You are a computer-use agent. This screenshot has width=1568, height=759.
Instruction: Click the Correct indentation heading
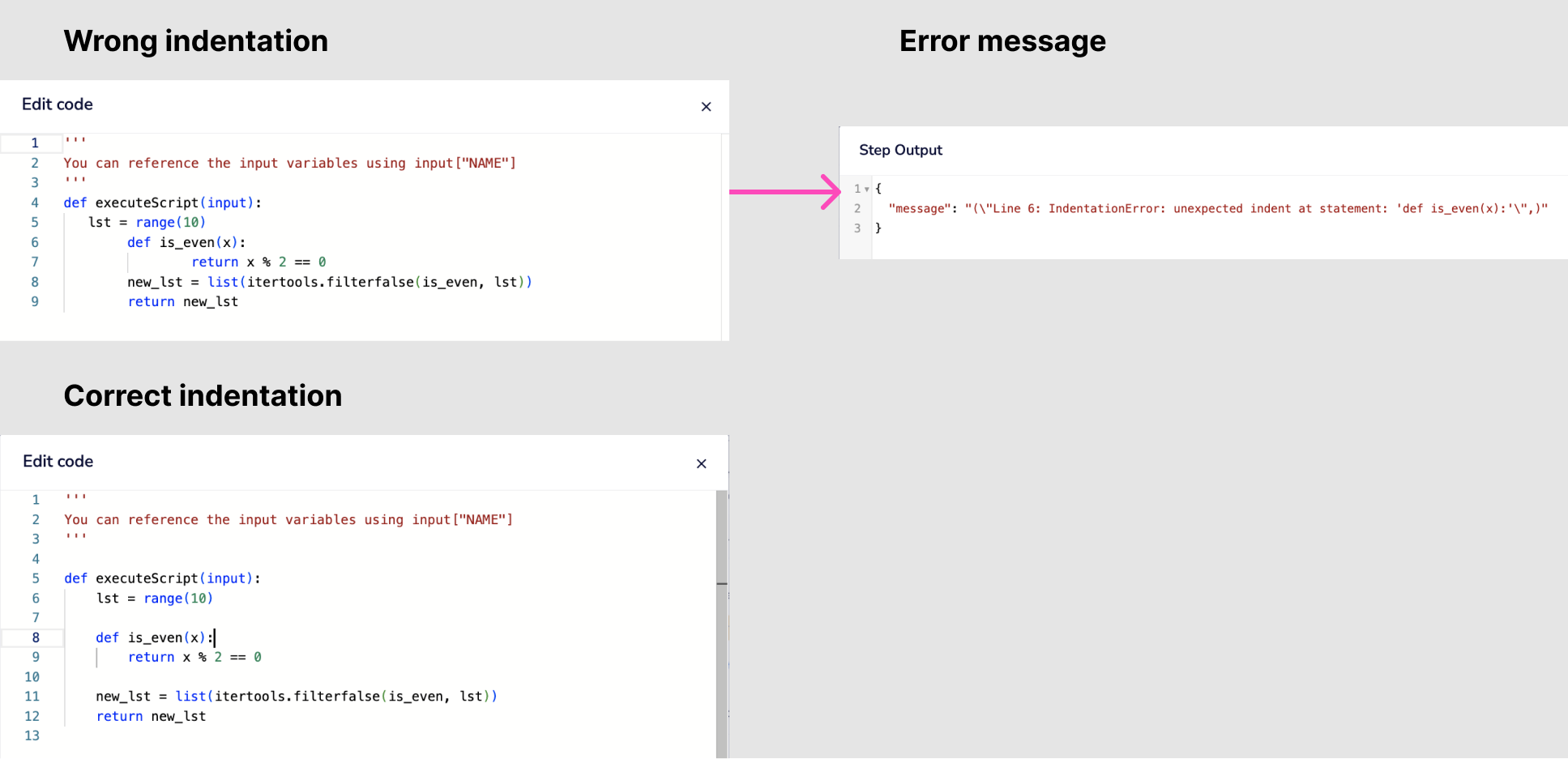pyautogui.click(x=203, y=395)
